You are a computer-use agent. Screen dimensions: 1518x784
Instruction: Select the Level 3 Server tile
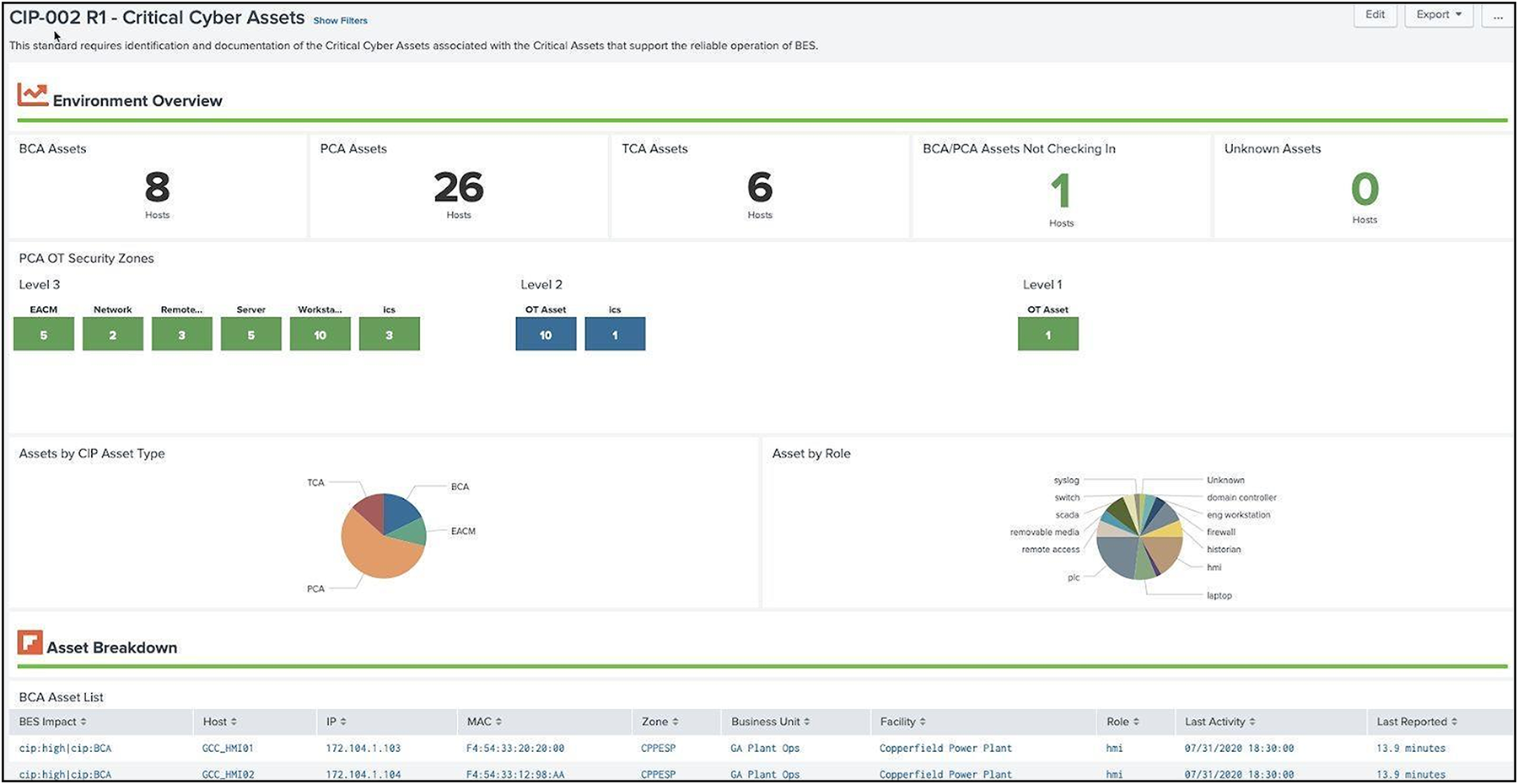(x=251, y=334)
